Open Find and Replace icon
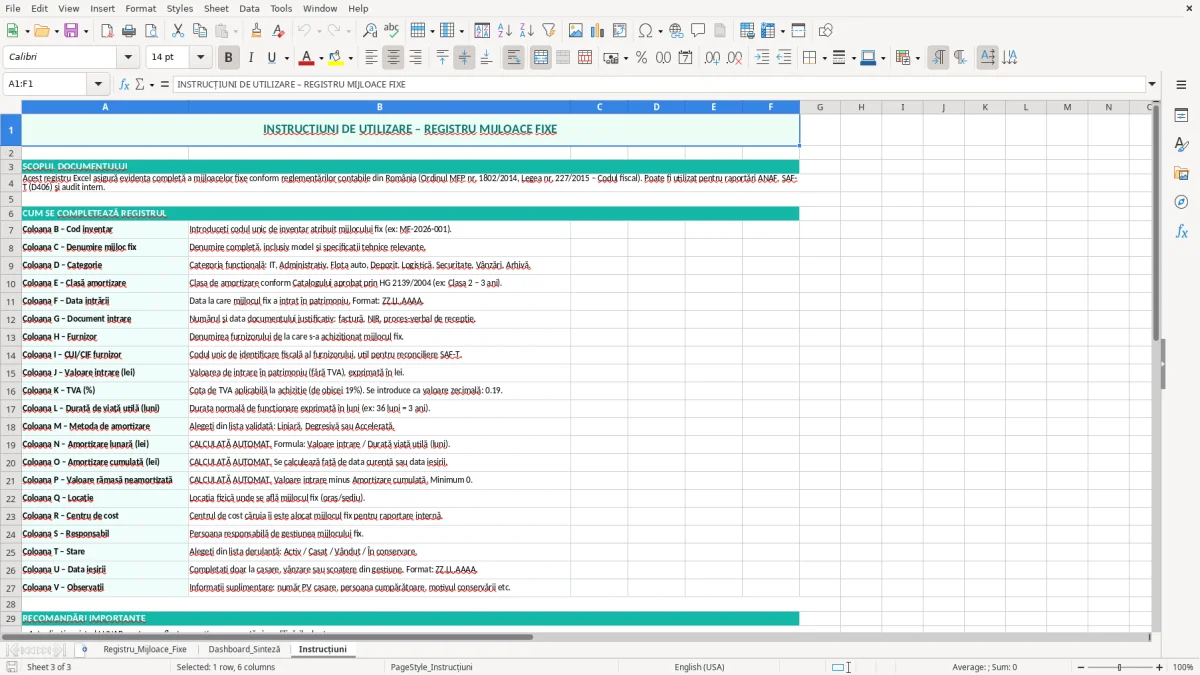 point(370,31)
